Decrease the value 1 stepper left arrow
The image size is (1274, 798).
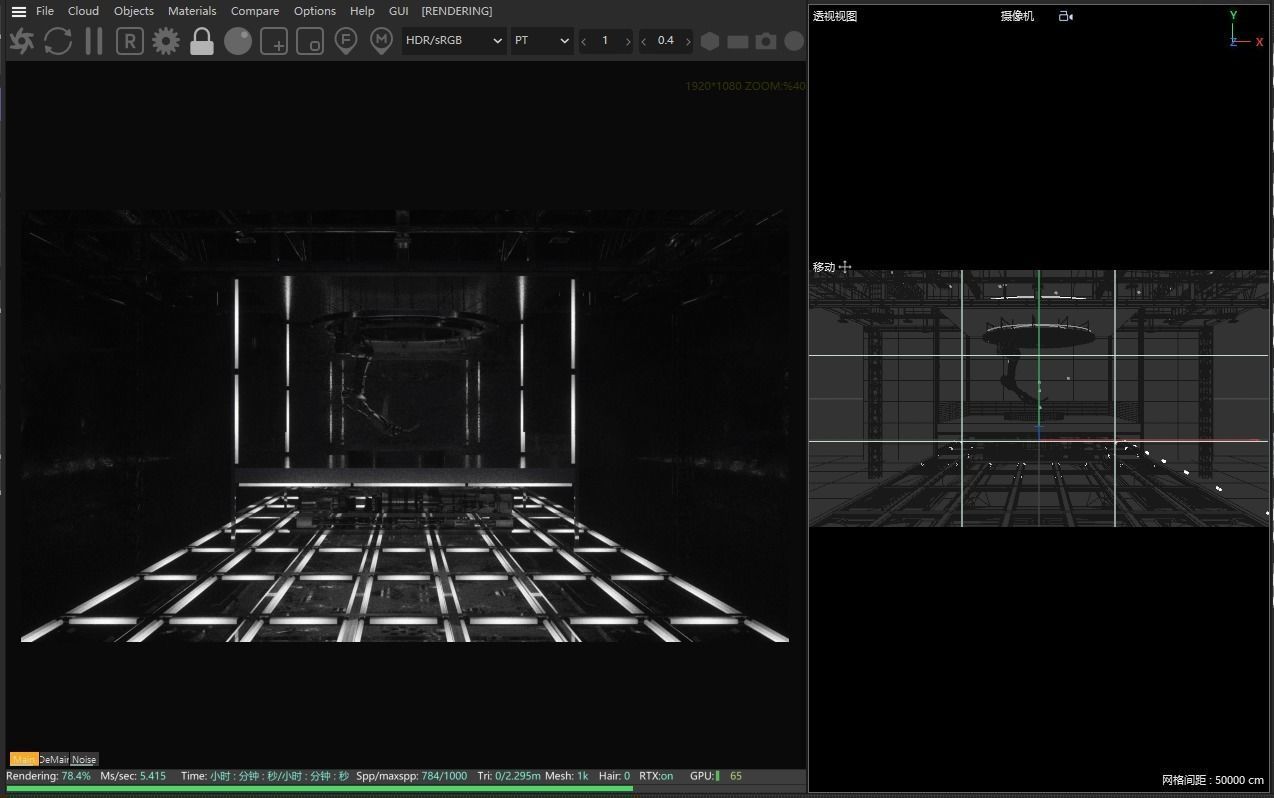(584, 41)
